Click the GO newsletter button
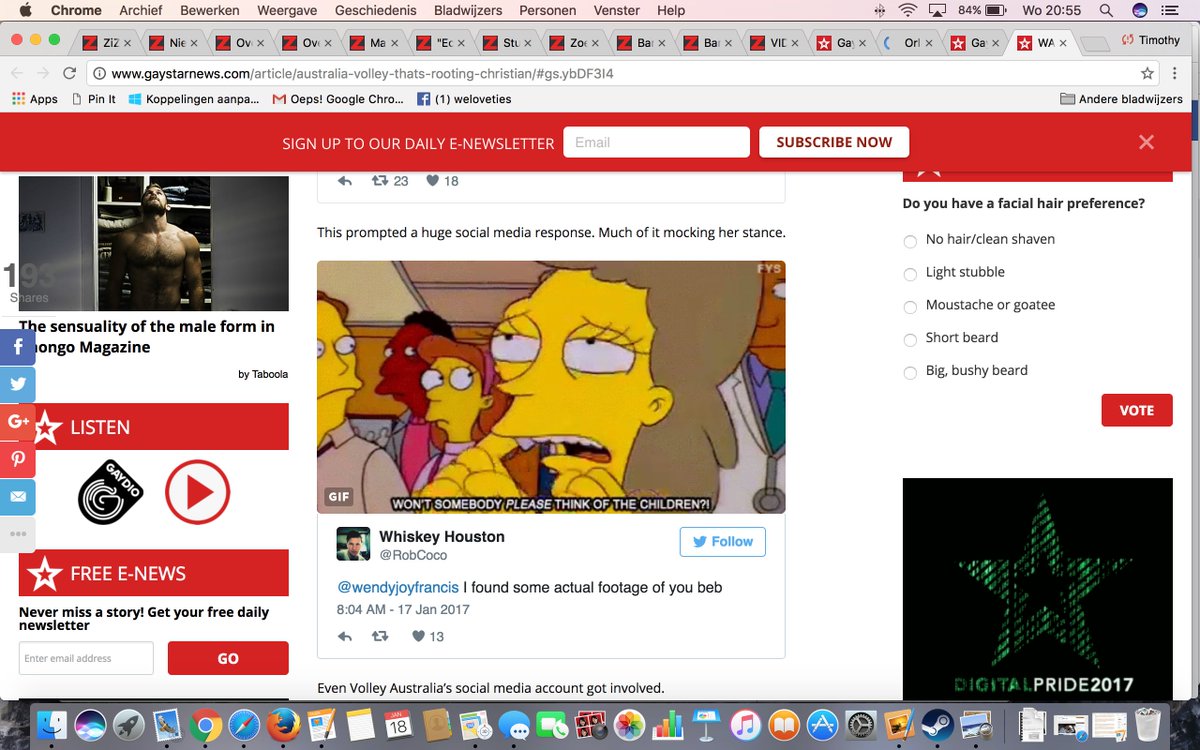1200x750 pixels. click(x=228, y=658)
